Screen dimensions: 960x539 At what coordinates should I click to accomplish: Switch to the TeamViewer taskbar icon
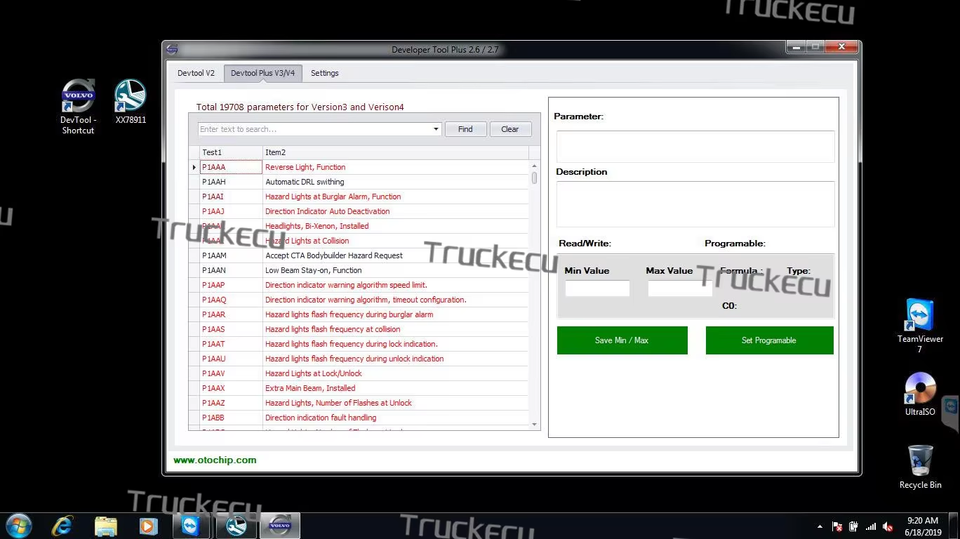(190, 526)
